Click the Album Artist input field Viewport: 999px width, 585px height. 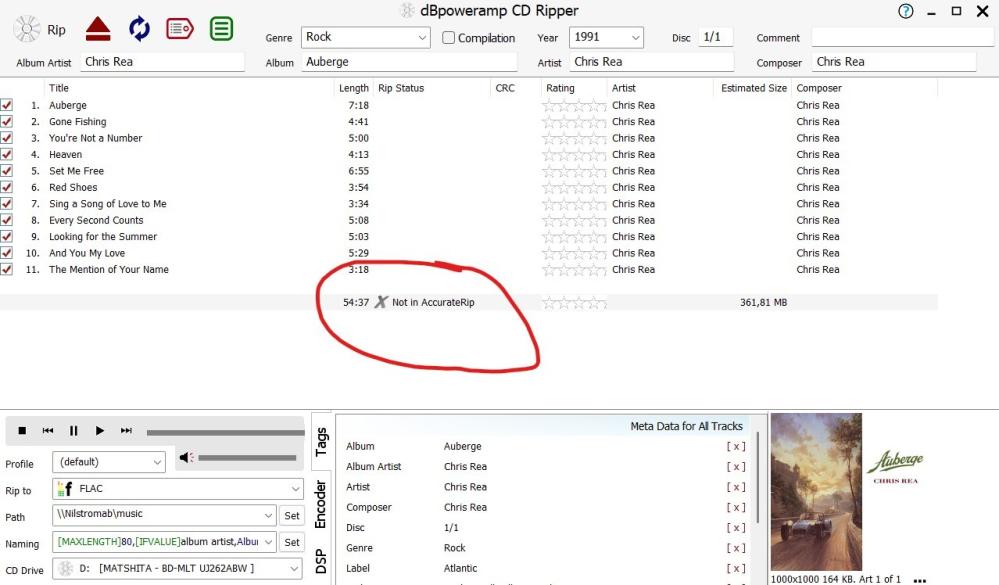[x=162, y=62]
